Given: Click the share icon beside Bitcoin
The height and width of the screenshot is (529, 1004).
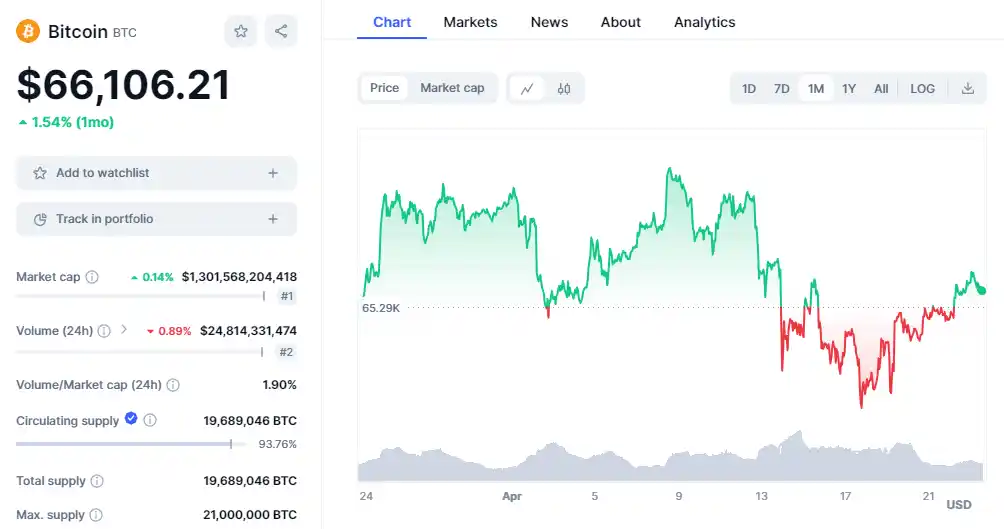Looking at the screenshot, I should (x=281, y=32).
